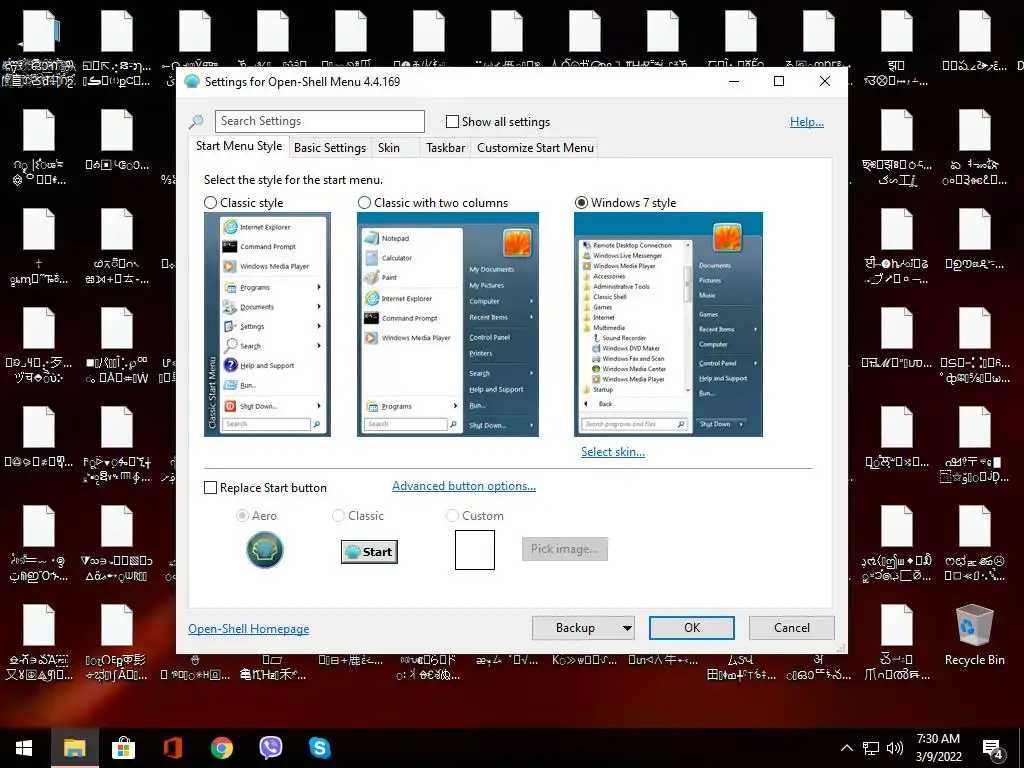Show hidden tray icons chevron
Viewport: 1024px width, 768px height.
(846, 748)
